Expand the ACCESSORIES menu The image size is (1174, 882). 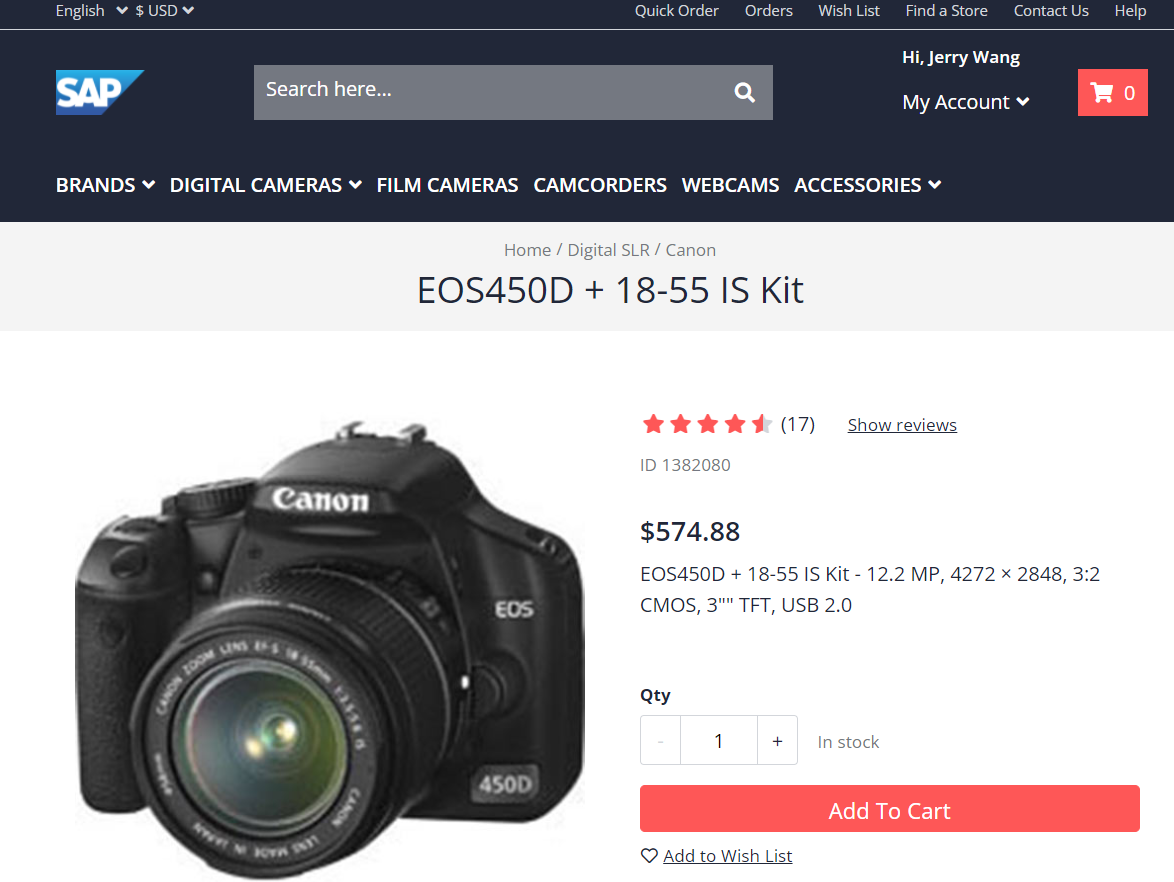[868, 185]
